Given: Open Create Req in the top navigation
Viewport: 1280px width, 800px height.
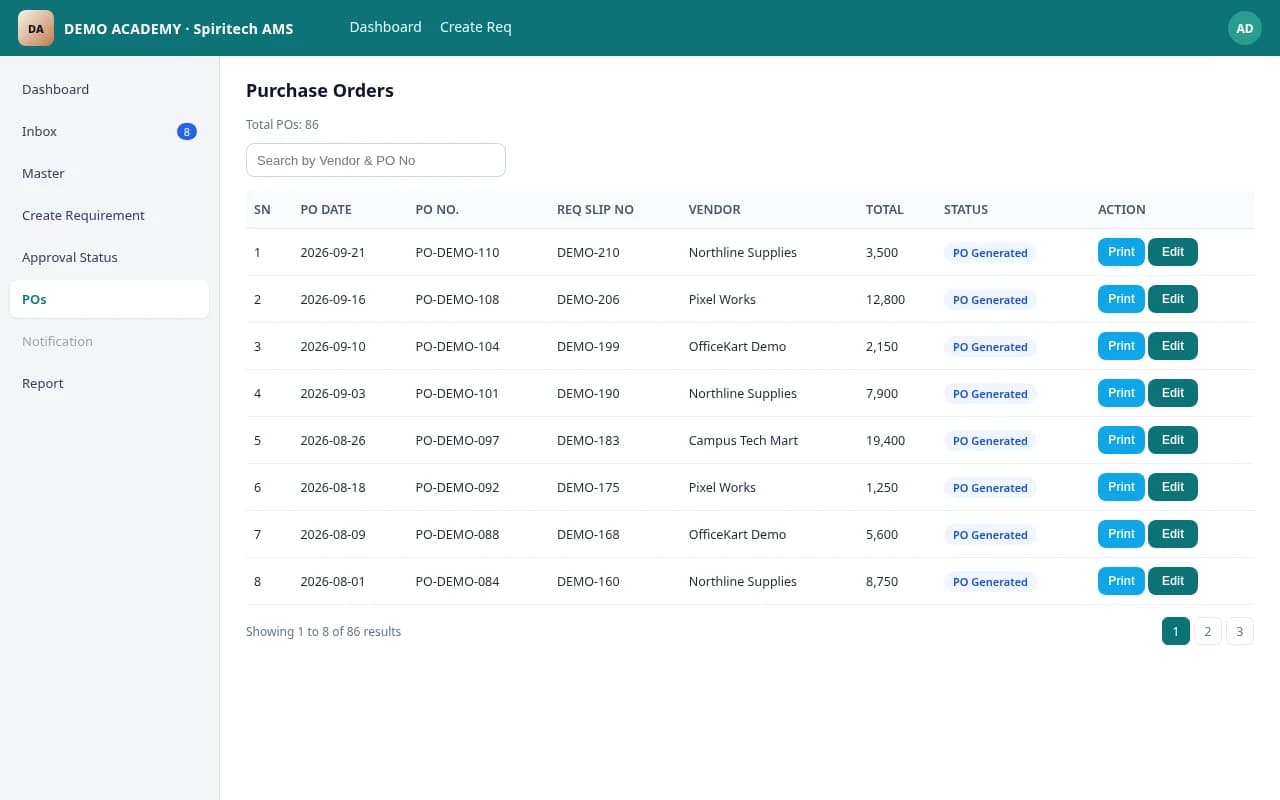Looking at the screenshot, I should 476,27.
